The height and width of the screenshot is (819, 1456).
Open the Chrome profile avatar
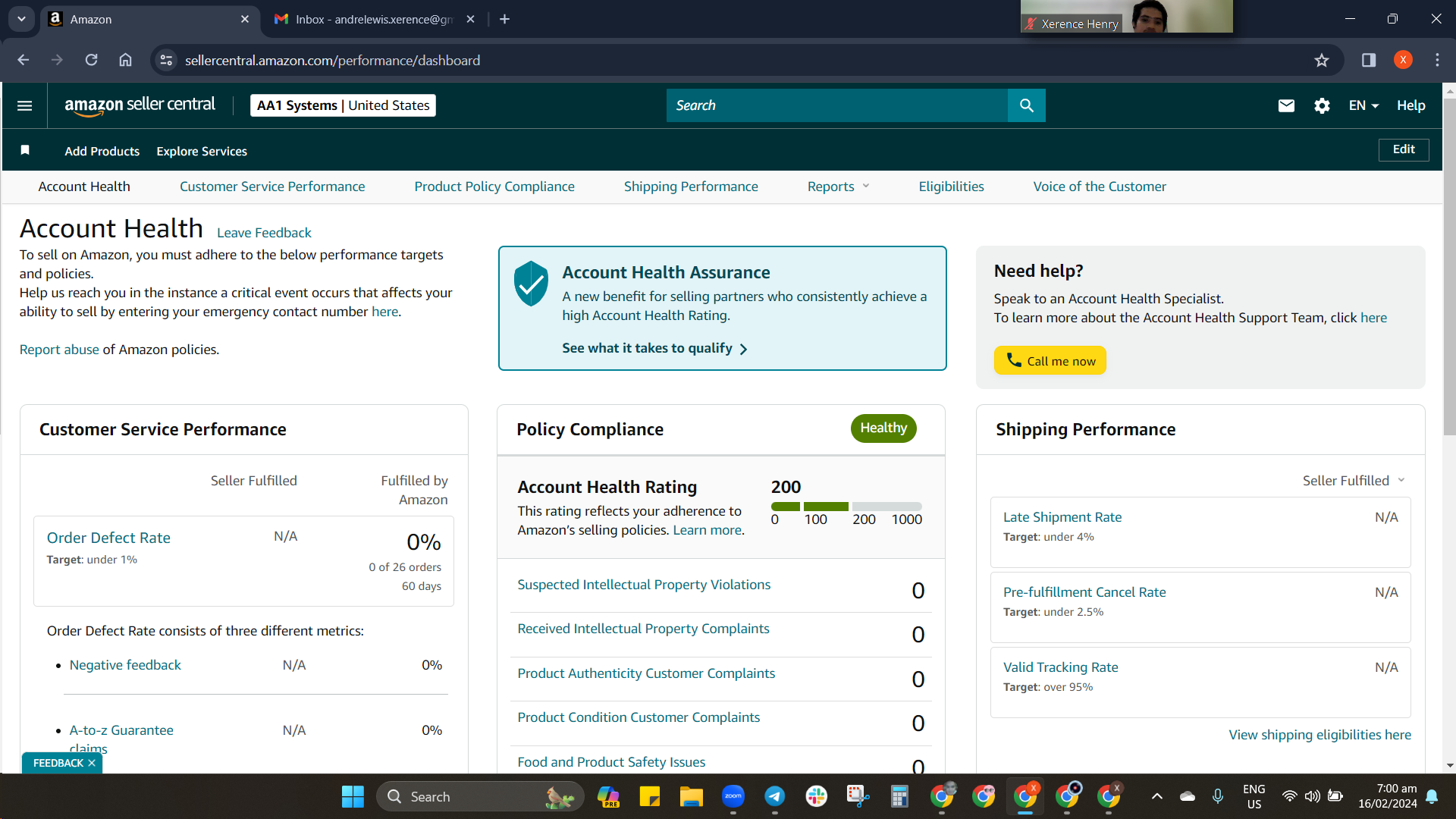[1403, 60]
